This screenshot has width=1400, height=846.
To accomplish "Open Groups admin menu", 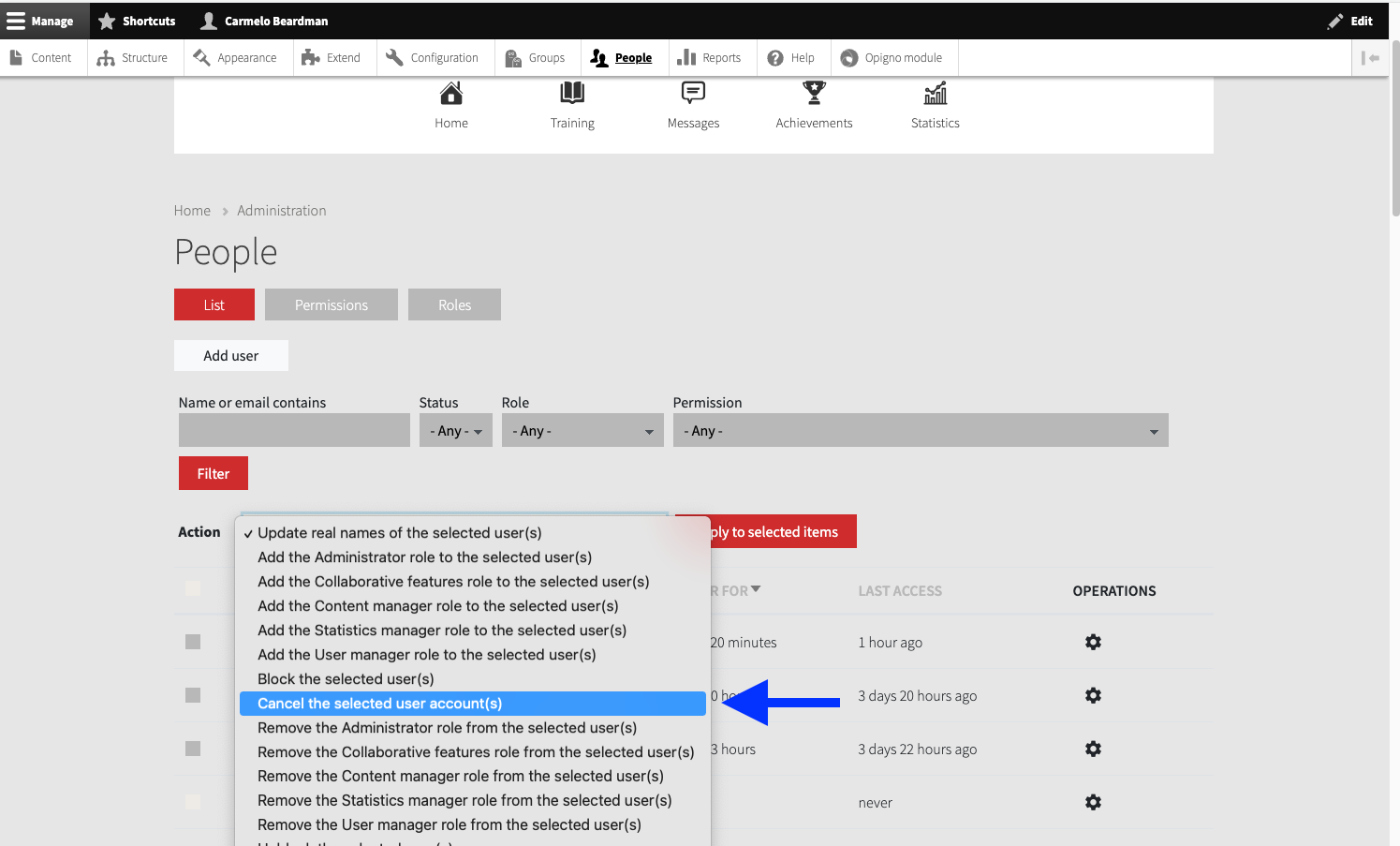I will 536,57.
